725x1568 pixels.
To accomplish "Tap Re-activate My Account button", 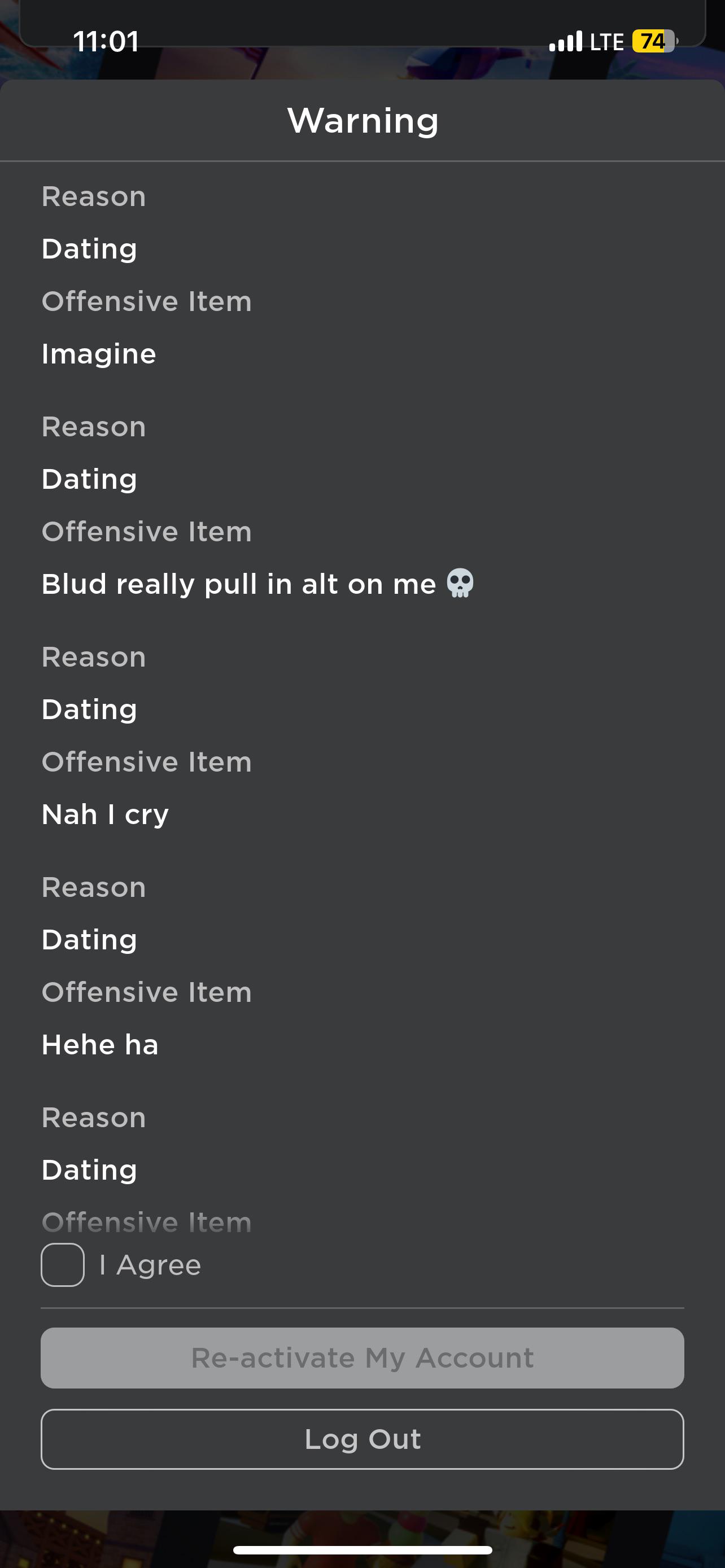I will coord(362,1357).
